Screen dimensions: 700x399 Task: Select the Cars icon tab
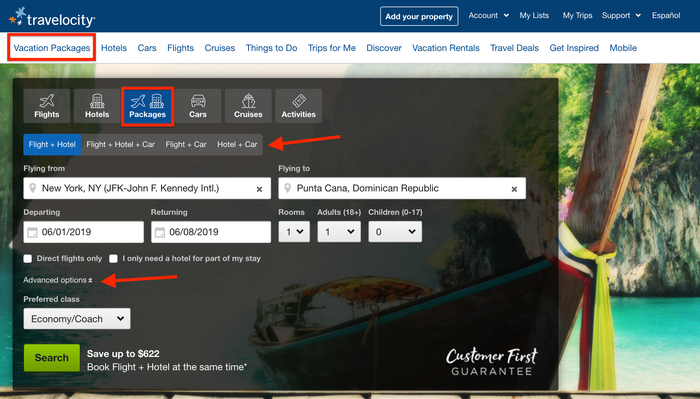tap(198, 106)
